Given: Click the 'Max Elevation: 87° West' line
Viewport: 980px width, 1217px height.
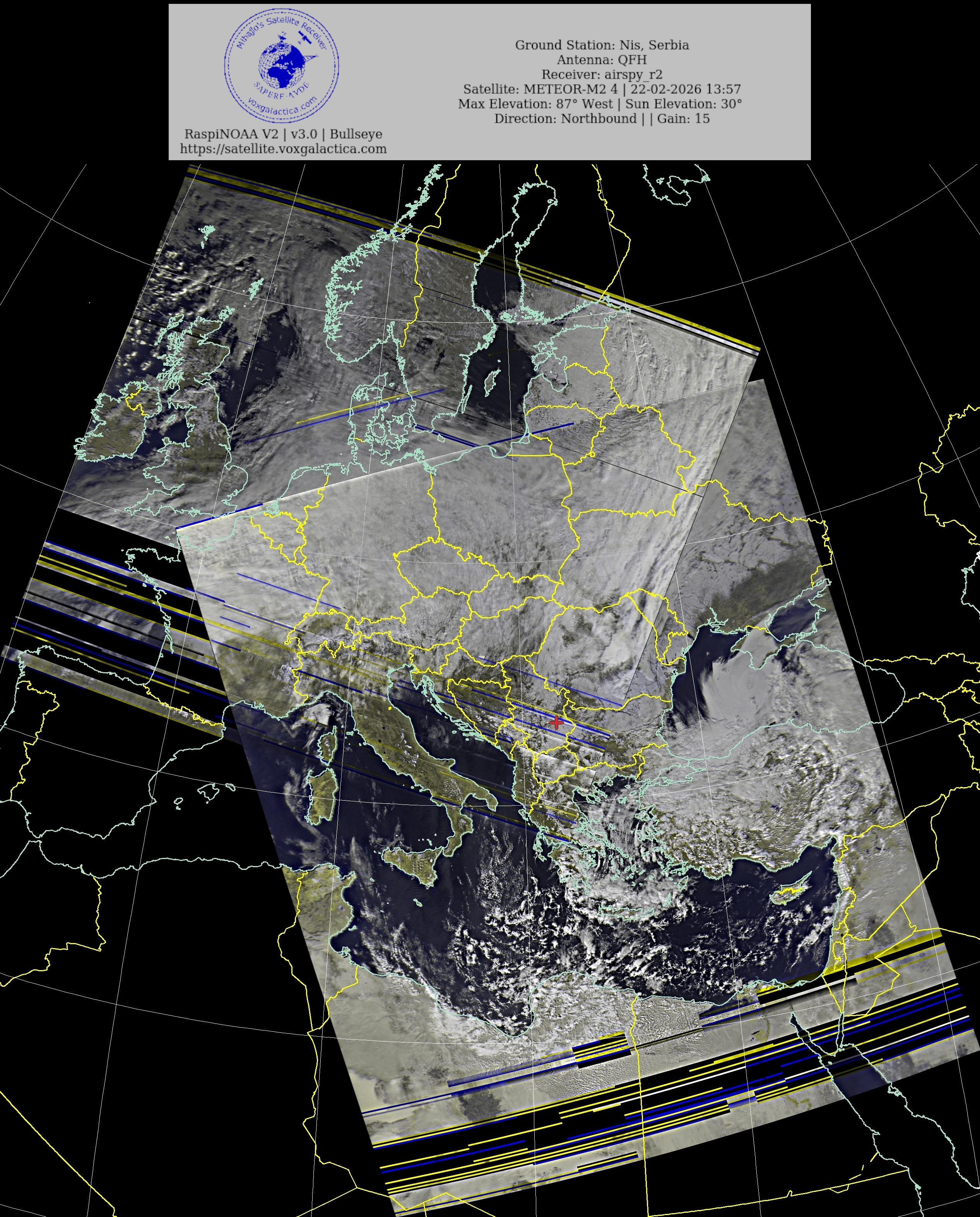Looking at the screenshot, I should click(600, 104).
